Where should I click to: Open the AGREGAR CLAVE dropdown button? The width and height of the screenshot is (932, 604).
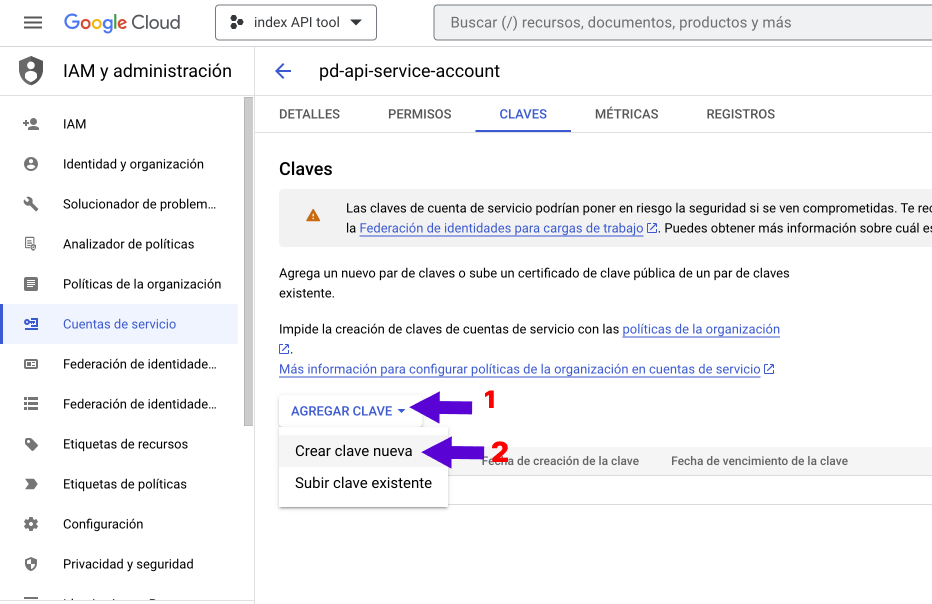tap(350, 411)
